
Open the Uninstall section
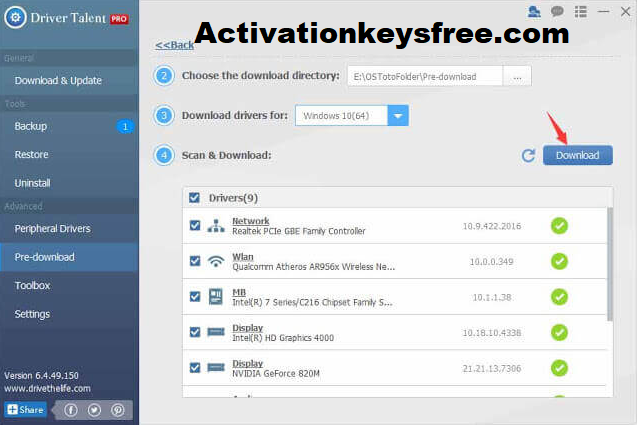[69, 183]
